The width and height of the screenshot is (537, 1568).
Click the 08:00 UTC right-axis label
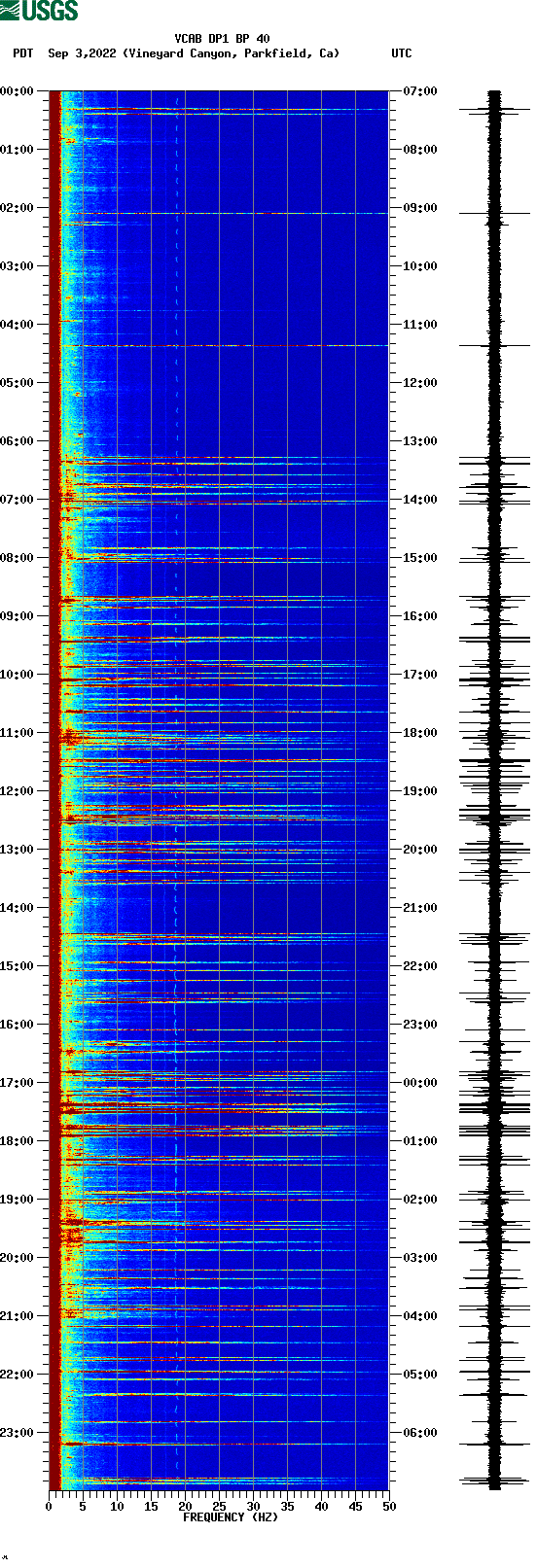[420, 150]
